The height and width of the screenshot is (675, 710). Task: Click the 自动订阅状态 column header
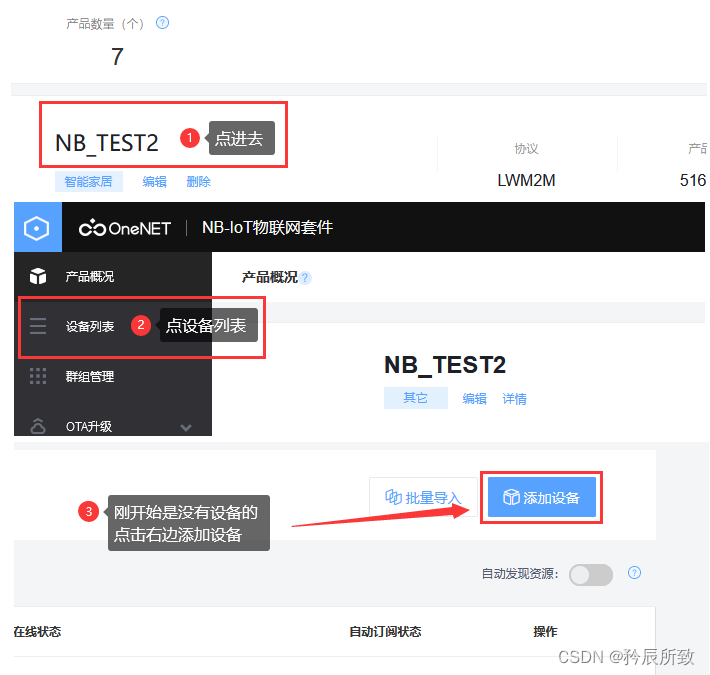click(385, 632)
